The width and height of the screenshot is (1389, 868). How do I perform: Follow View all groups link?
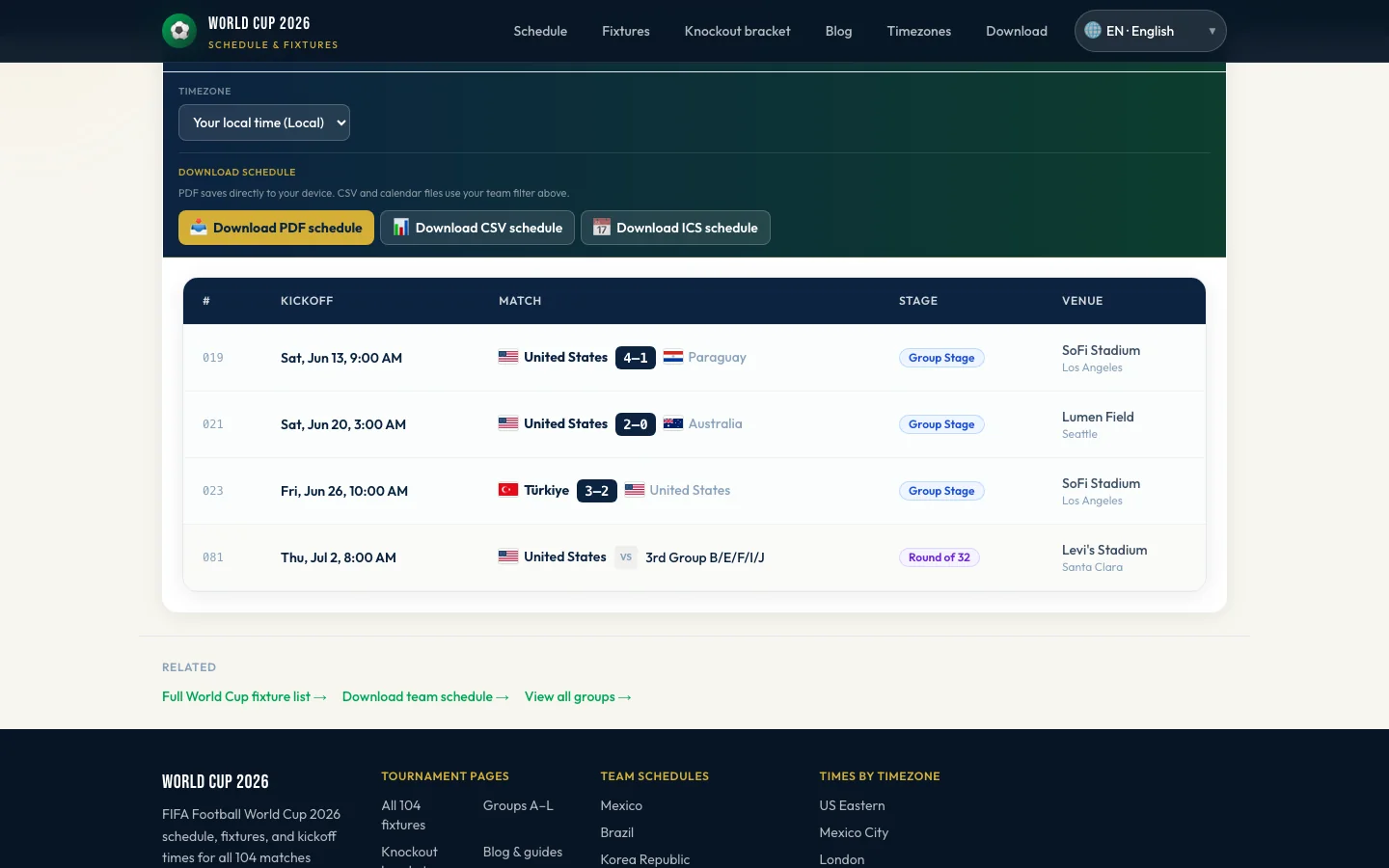point(578,696)
